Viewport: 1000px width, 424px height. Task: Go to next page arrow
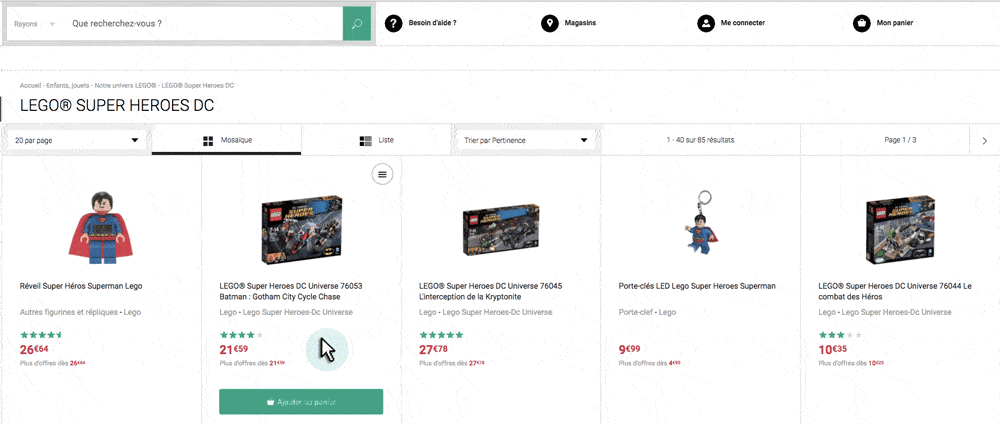coord(984,140)
